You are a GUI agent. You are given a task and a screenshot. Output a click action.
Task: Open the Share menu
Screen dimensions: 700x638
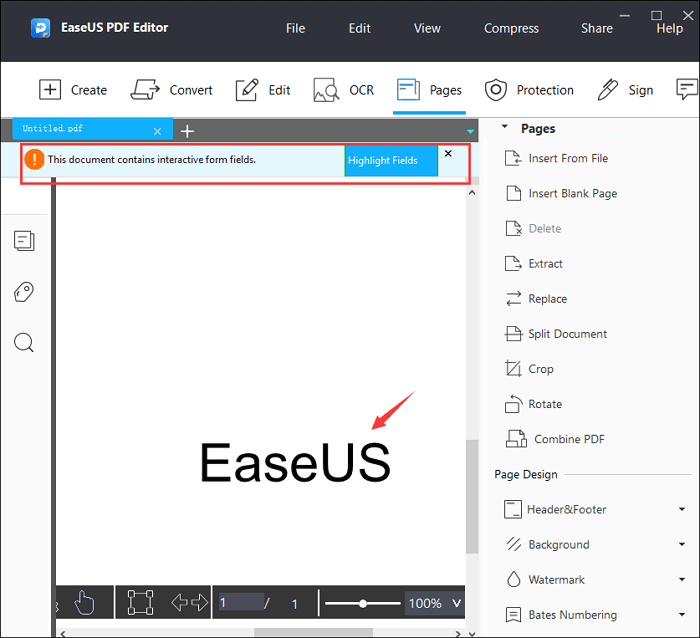[597, 28]
